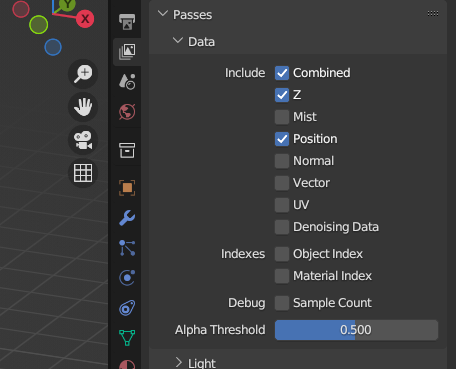Click the Debug label text
Screen dimensions: 456x369
point(247,303)
